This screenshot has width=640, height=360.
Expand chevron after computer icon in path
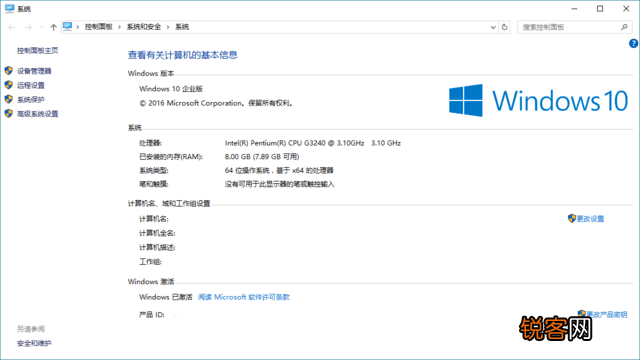coord(78,27)
